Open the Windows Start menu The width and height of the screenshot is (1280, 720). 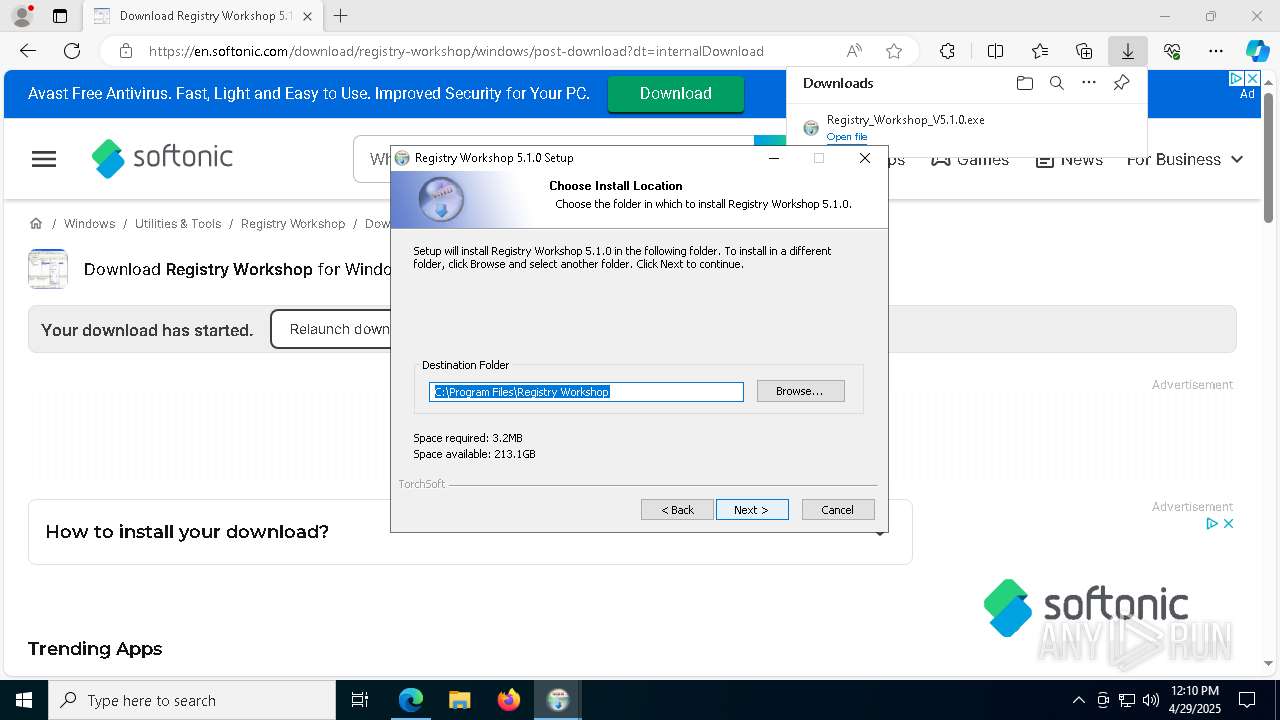[24, 700]
